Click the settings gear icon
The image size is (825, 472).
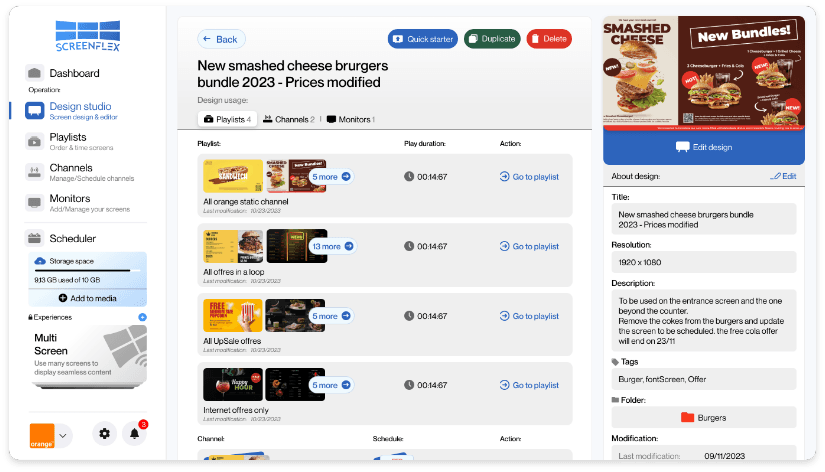pos(105,434)
